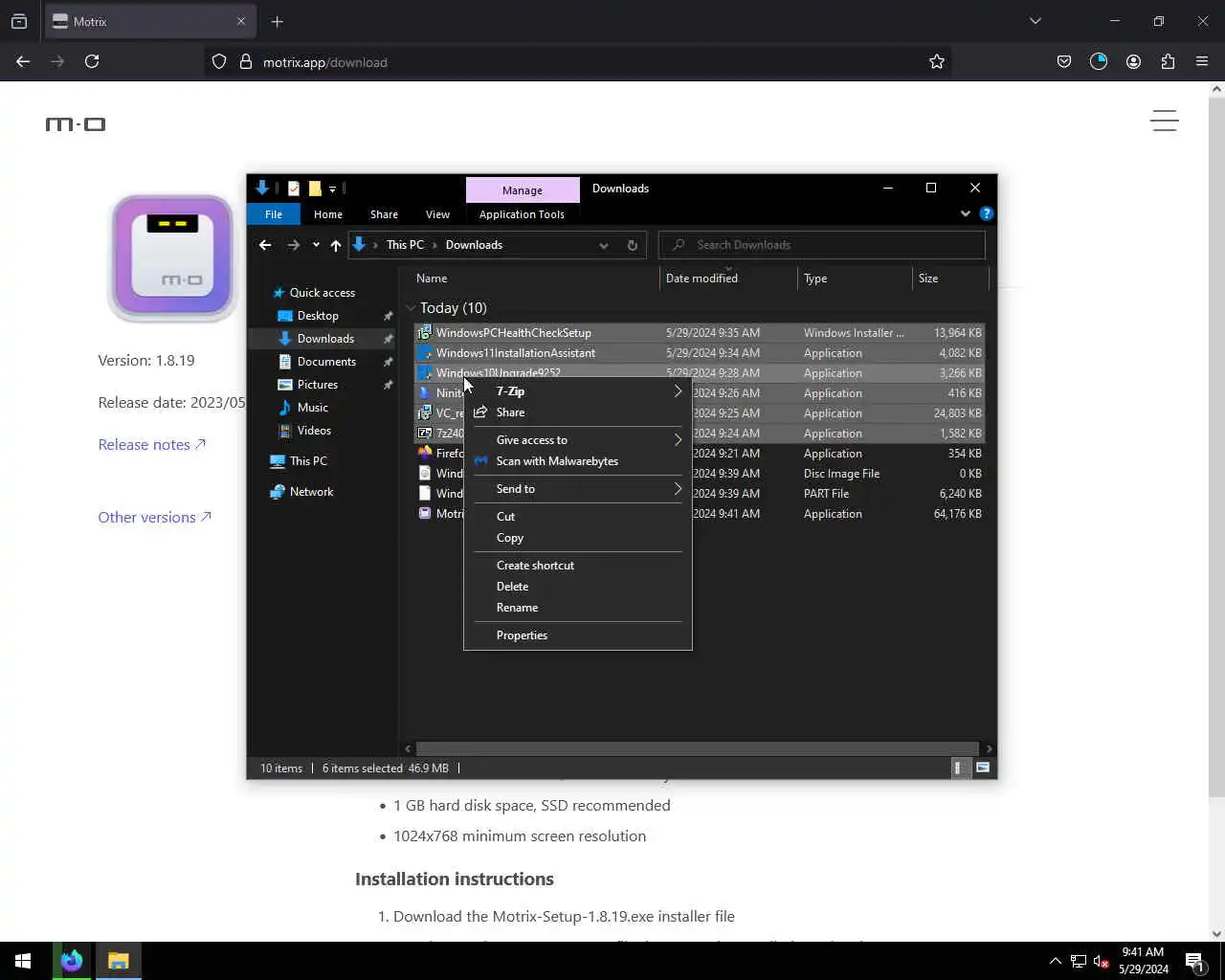
Task: Choose Cut in the context menu
Action: click(578, 516)
